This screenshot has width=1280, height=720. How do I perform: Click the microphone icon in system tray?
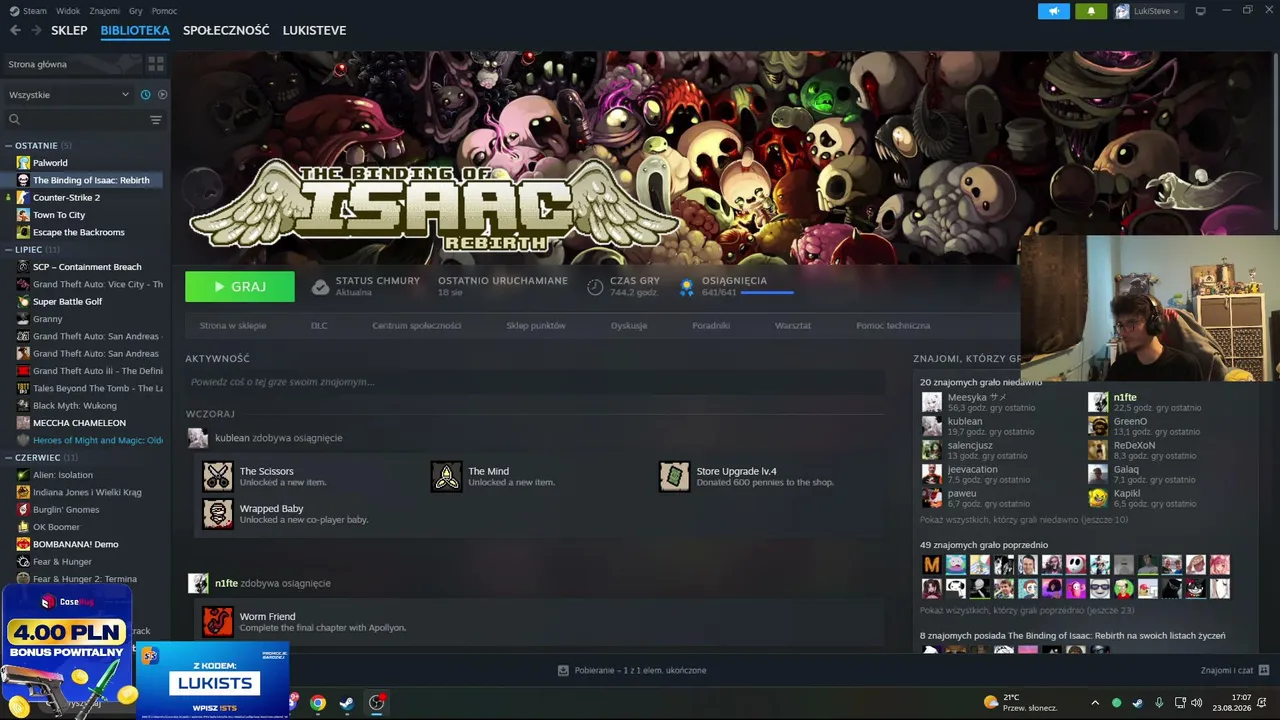point(1159,703)
